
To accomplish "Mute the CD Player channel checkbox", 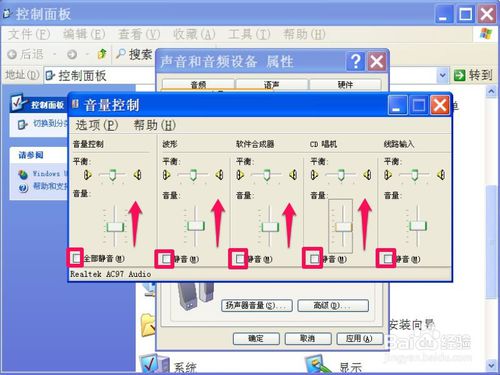I will 314,259.
